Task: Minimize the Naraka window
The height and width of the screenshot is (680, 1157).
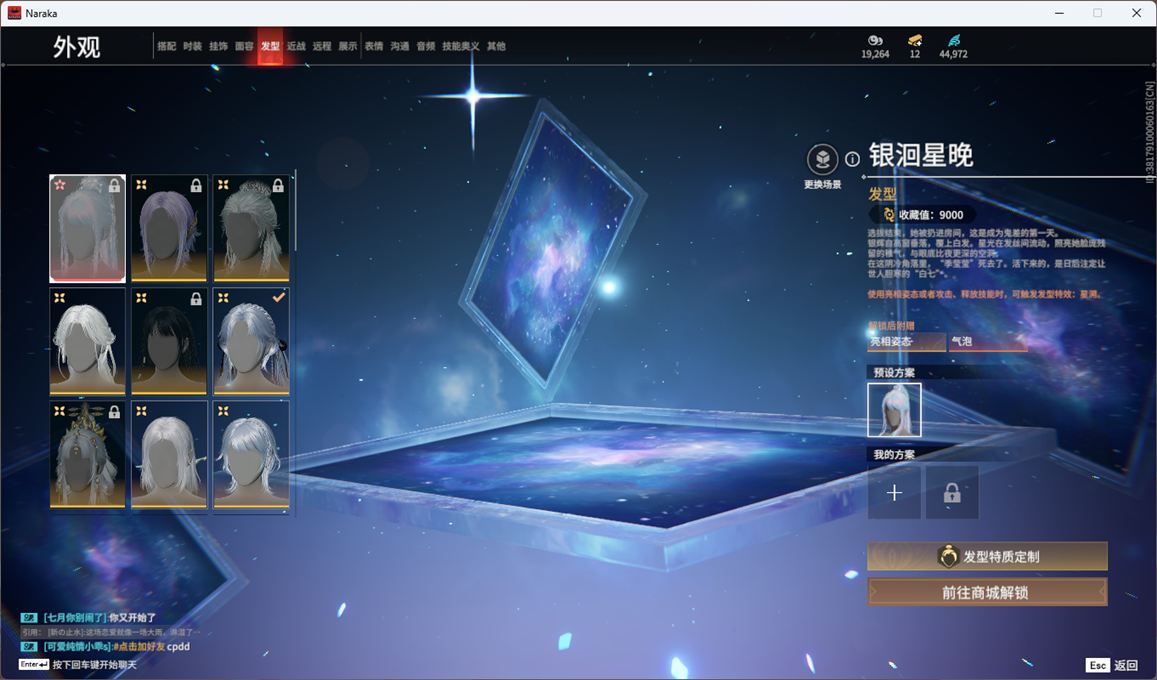Action: [1060, 13]
